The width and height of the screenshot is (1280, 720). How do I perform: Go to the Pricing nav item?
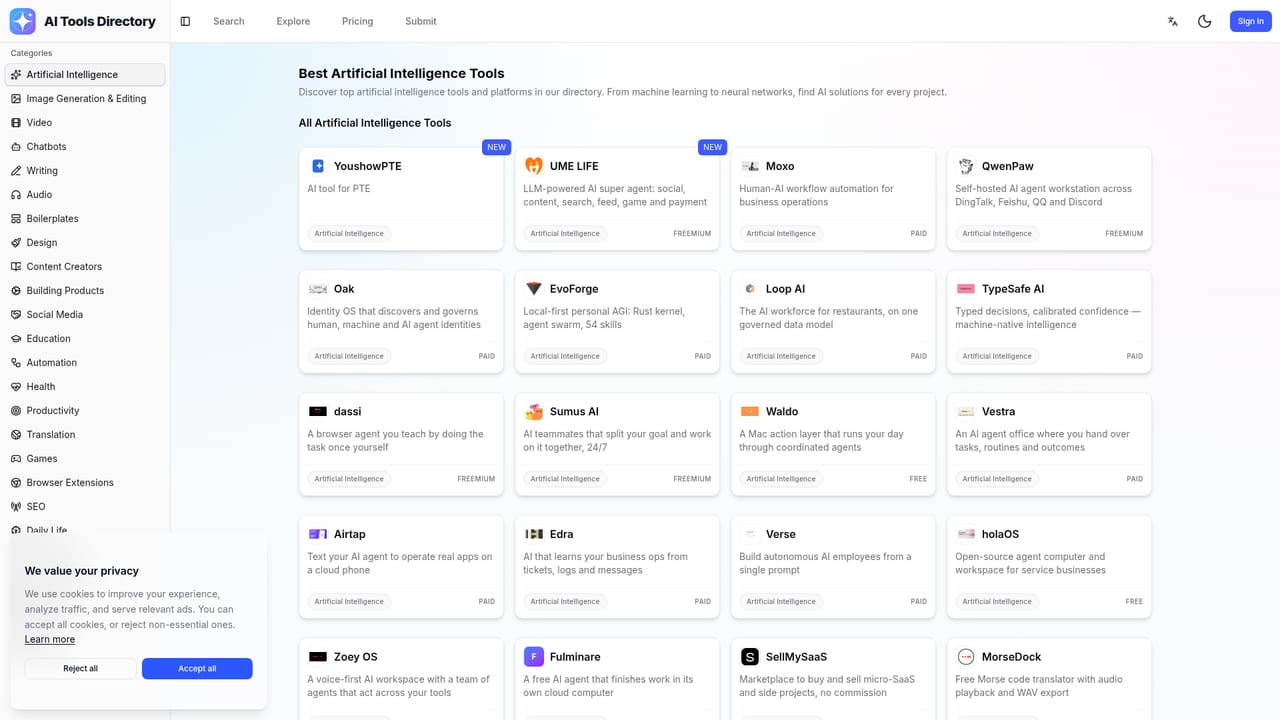(x=357, y=21)
